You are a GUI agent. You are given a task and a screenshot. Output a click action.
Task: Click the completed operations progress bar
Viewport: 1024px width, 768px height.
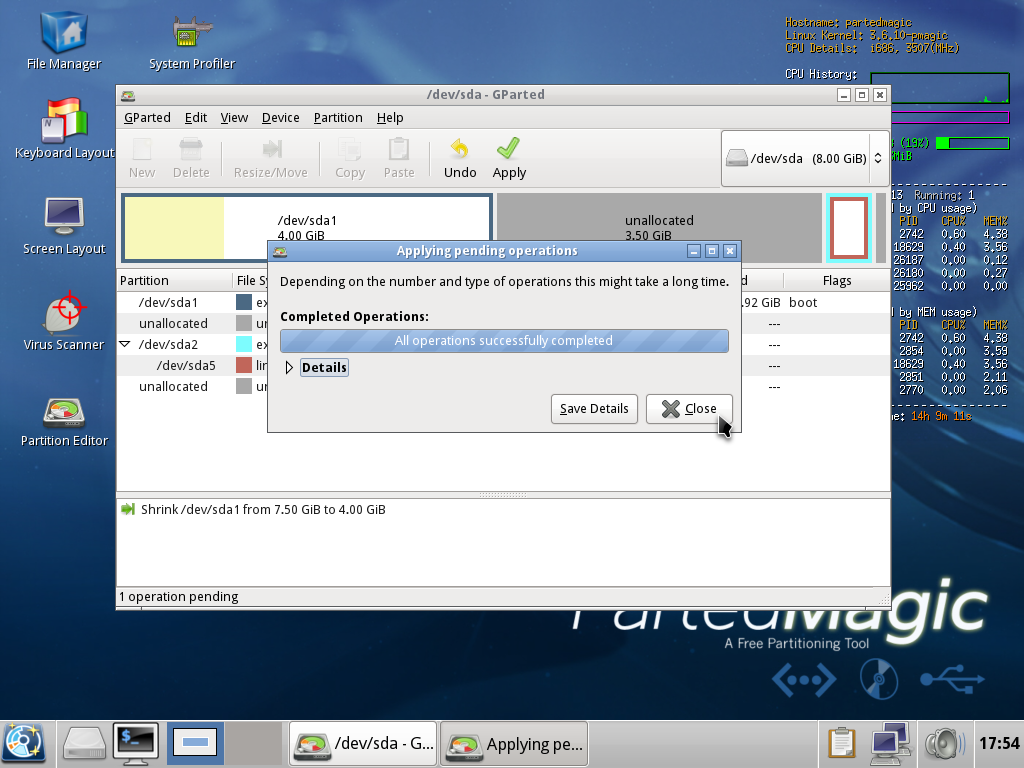(x=504, y=341)
